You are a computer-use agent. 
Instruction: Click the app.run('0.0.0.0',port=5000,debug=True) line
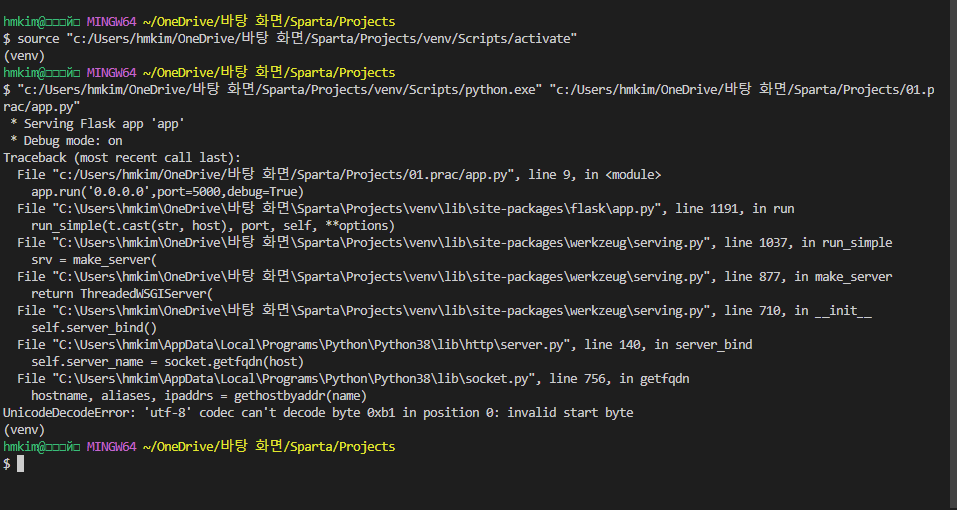167,192
